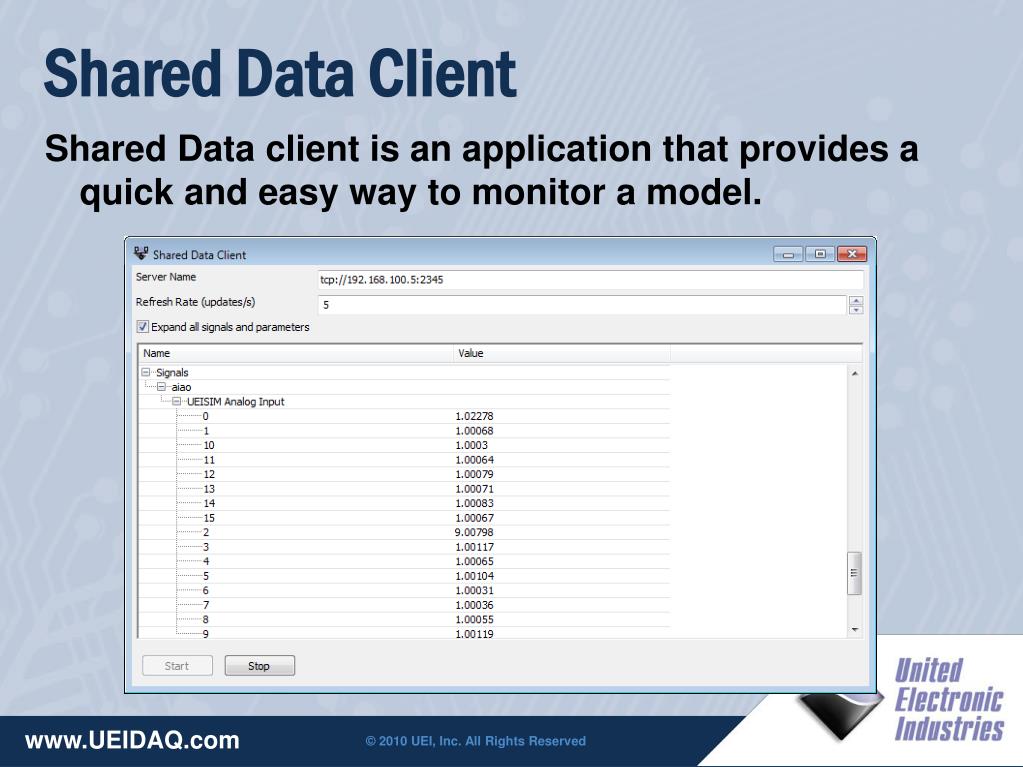The height and width of the screenshot is (767, 1023).
Task: Click the value 1.00117
Action: pyautogui.click(x=474, y=547)
